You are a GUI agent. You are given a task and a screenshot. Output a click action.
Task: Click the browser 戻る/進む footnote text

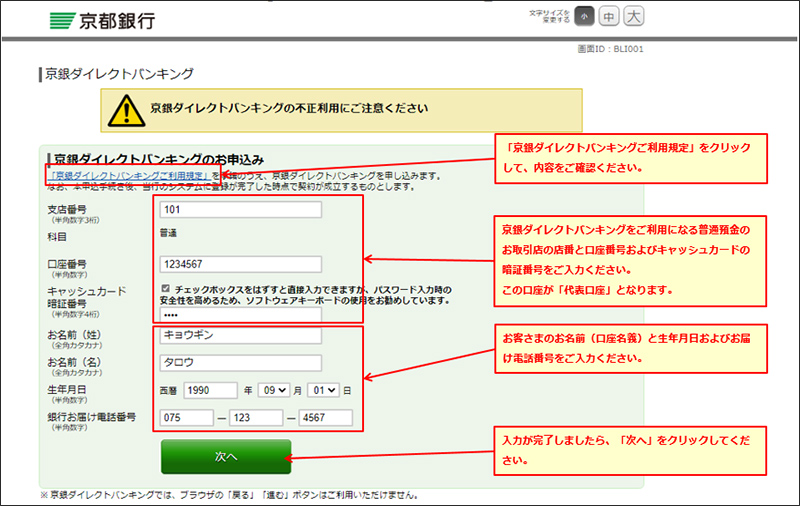coord(230,495)
